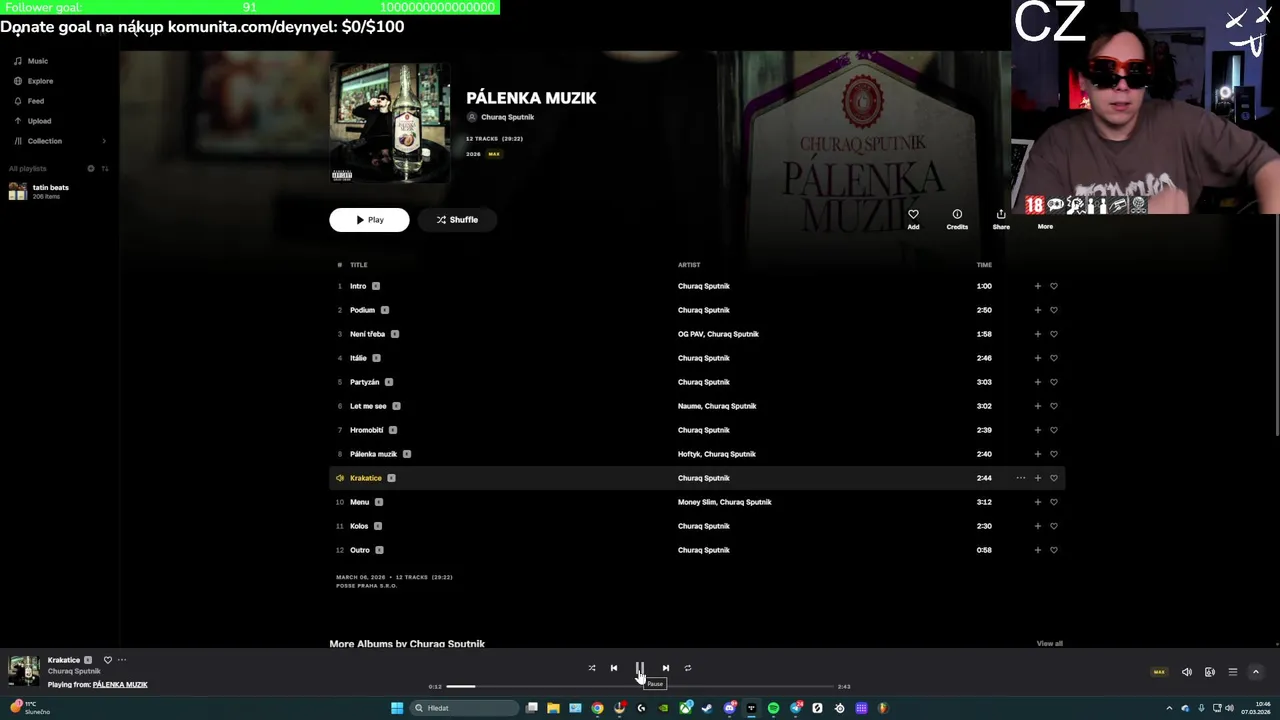The image size is (1280, 720).
Task: Like the Partyzán track
Action: point(1053,382)
